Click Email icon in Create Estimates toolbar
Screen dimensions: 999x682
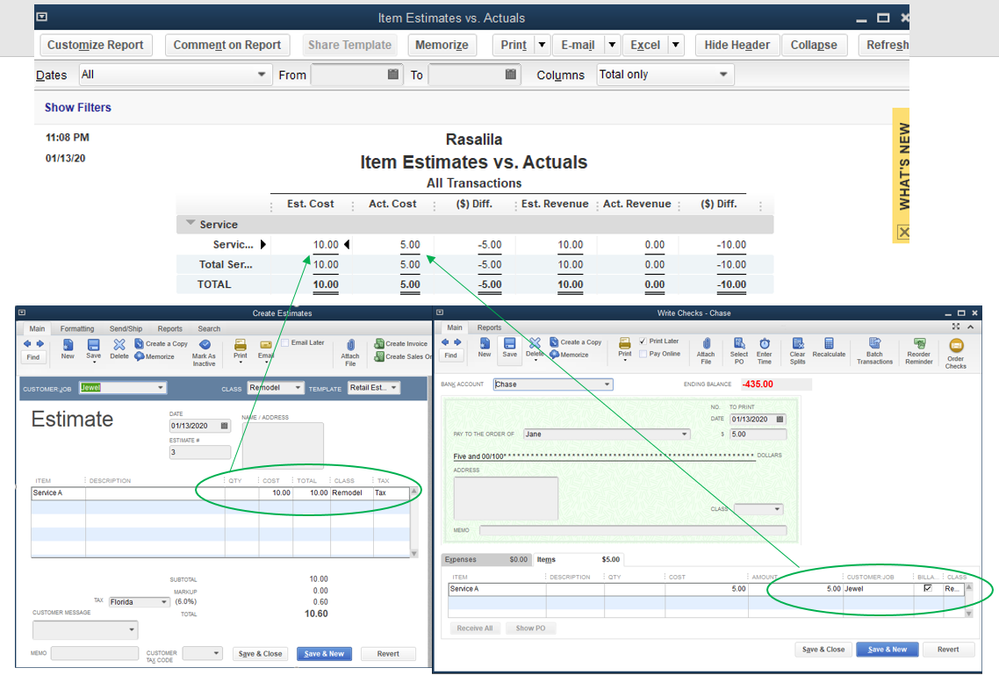click(x=266, y=345)
